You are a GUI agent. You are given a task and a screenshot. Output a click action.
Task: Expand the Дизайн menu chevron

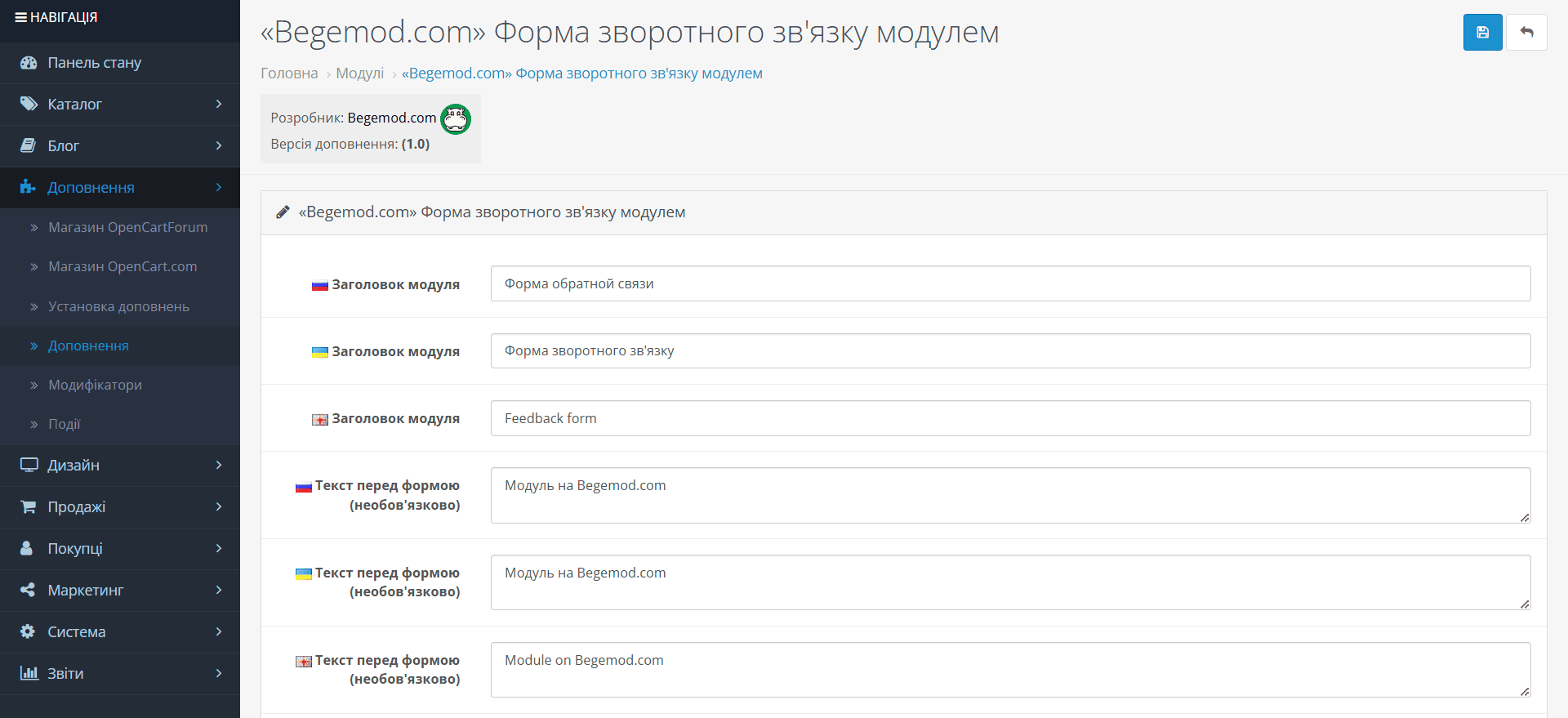point(219,465)
